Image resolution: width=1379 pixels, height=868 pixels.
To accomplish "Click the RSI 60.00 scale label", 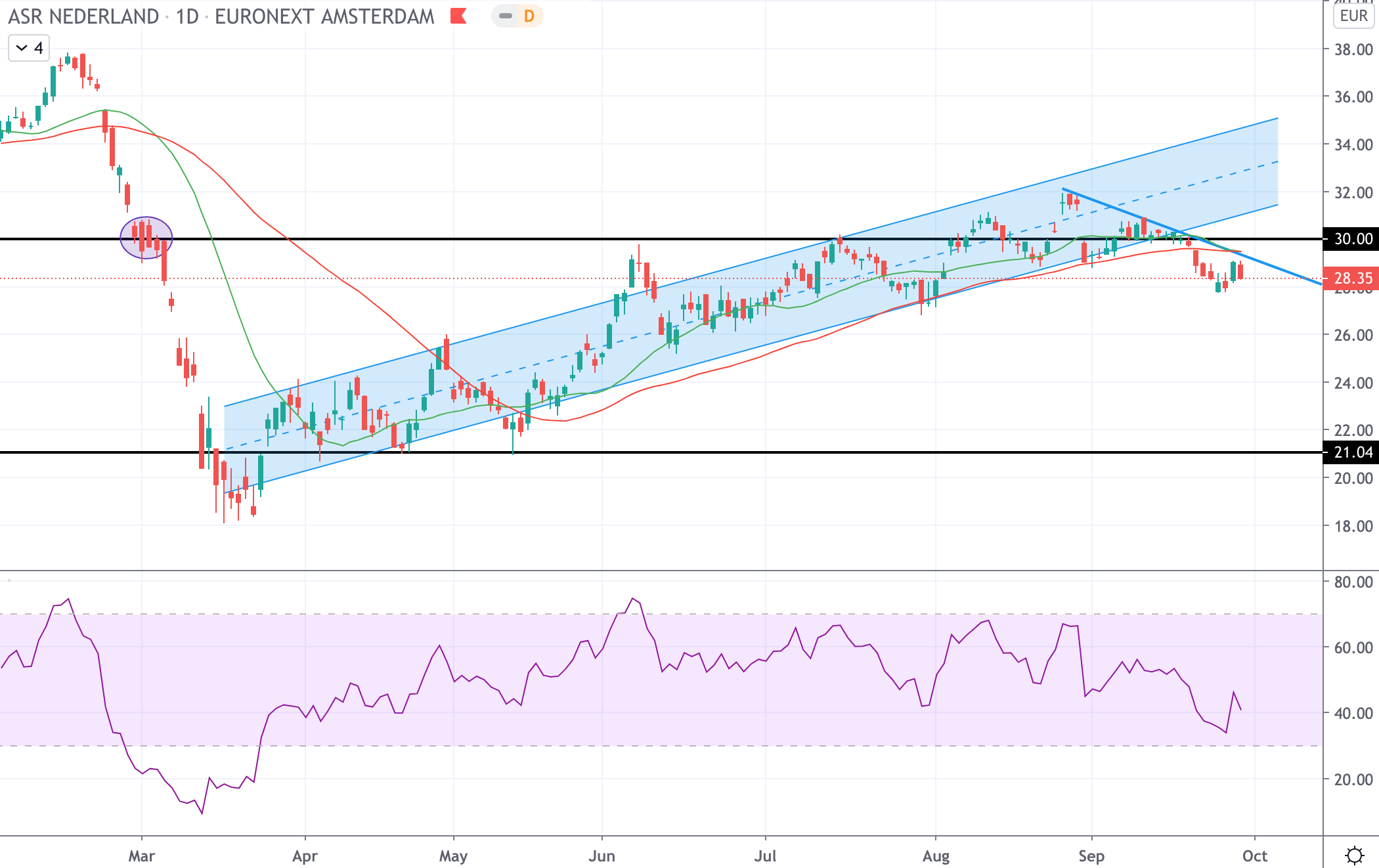I will click(x=1353, y=647).
